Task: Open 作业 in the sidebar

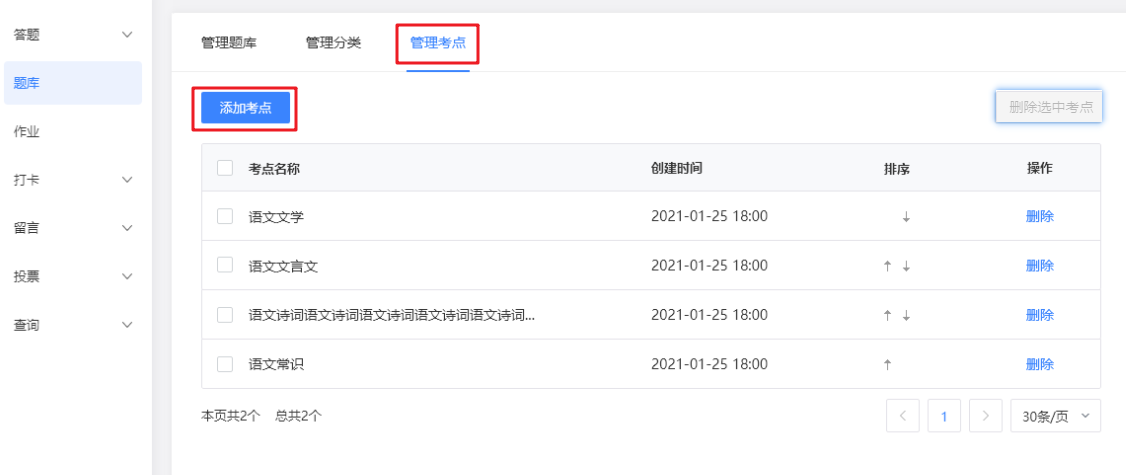Action: (x=27, y=132)
